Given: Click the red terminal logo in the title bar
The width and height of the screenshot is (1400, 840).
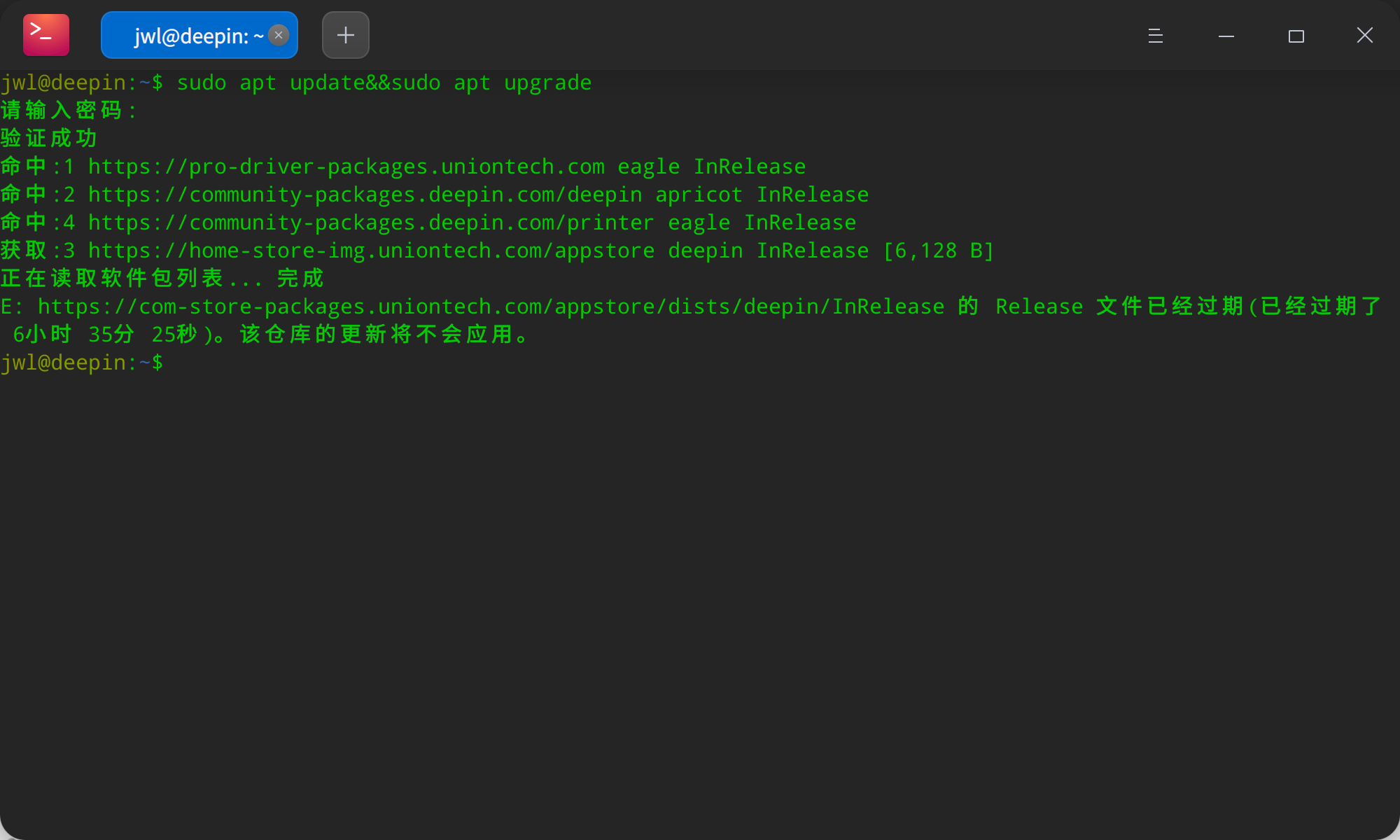Looking at the screenshot, I should click(x=45, y=34).
